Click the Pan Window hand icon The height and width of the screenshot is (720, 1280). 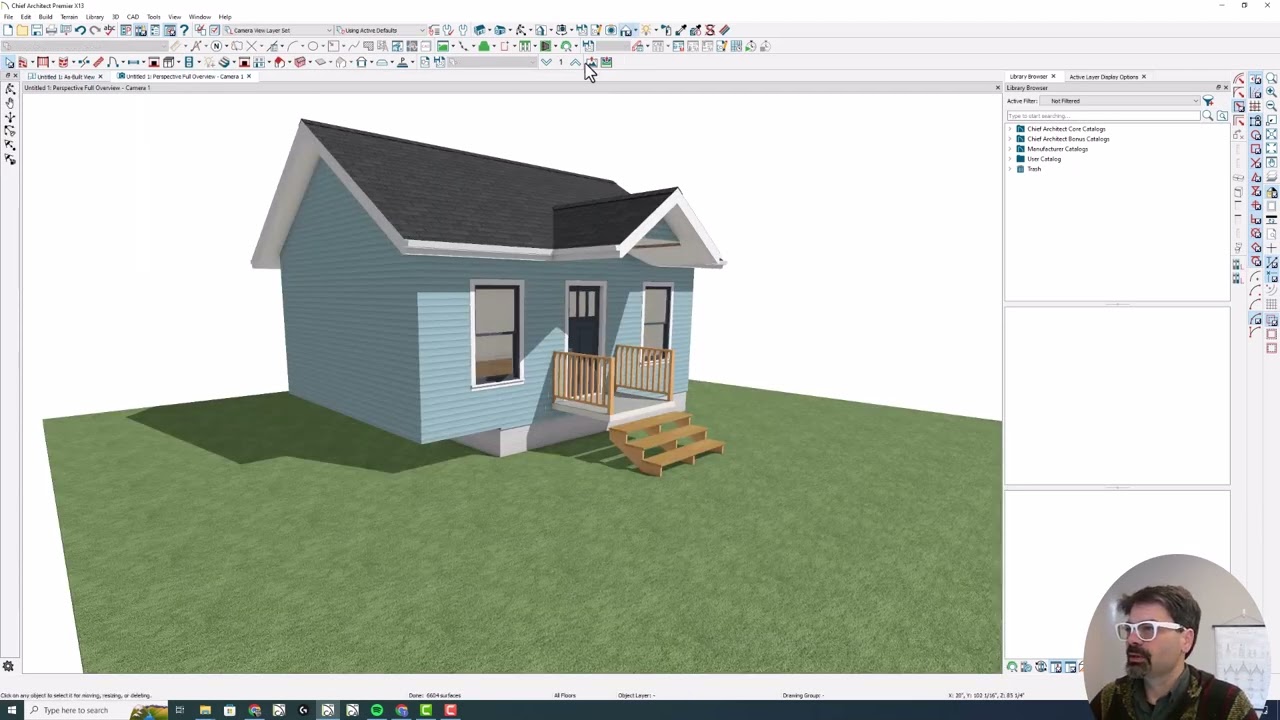tap(1271, 162)
